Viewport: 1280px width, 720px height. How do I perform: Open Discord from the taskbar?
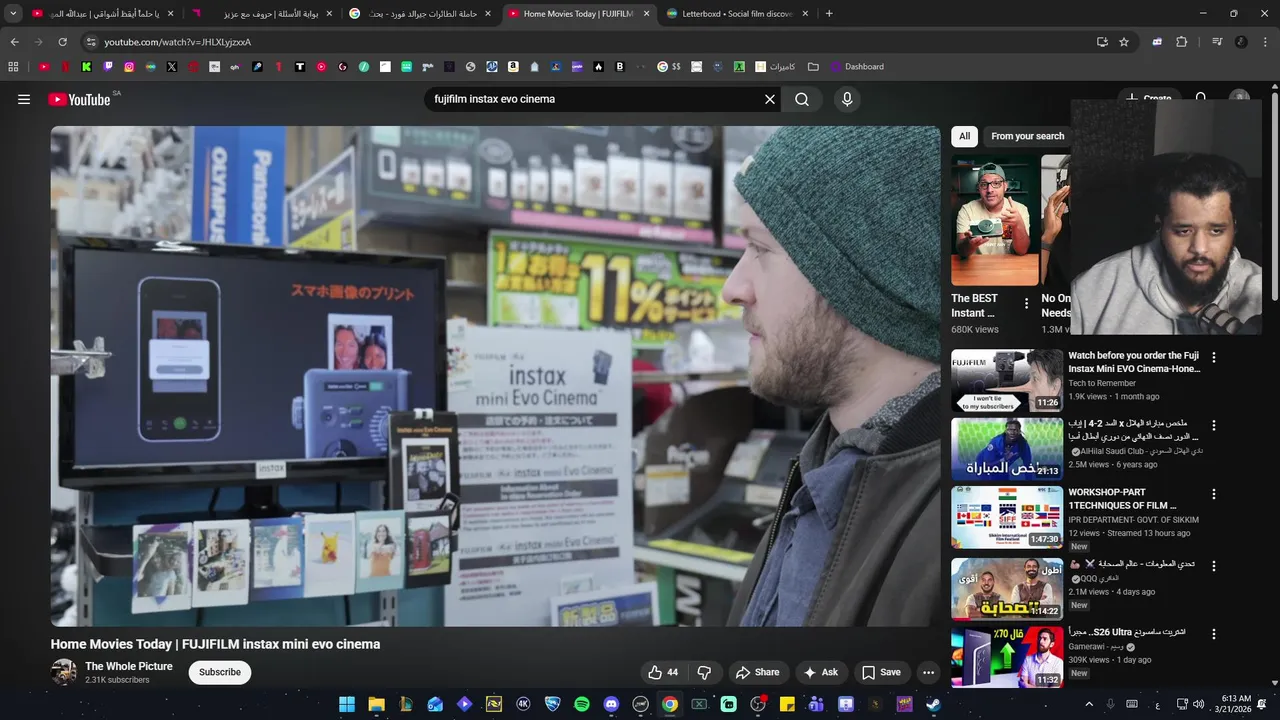click(611, 704)
